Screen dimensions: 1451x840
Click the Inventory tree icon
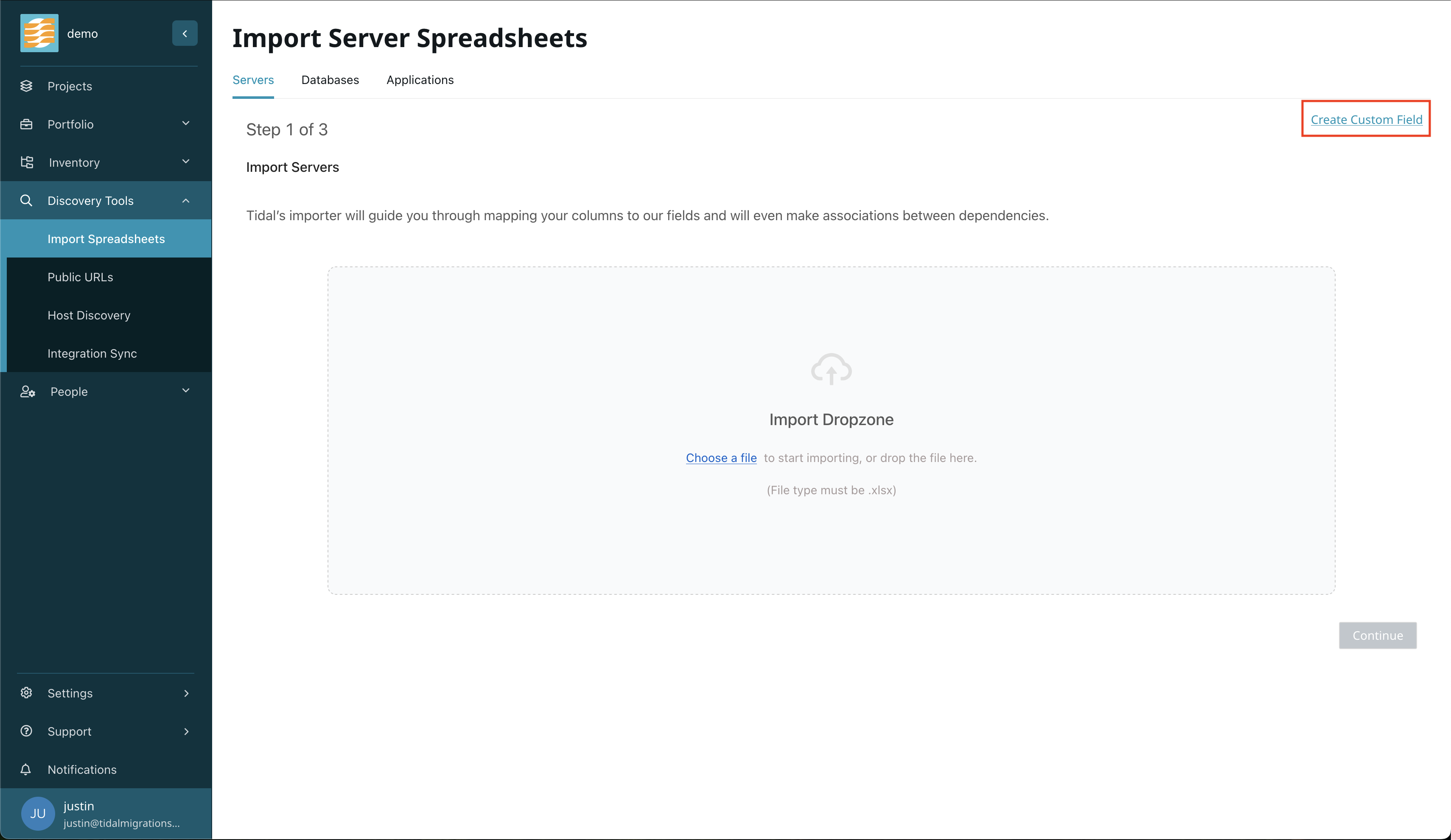point(26,162)
